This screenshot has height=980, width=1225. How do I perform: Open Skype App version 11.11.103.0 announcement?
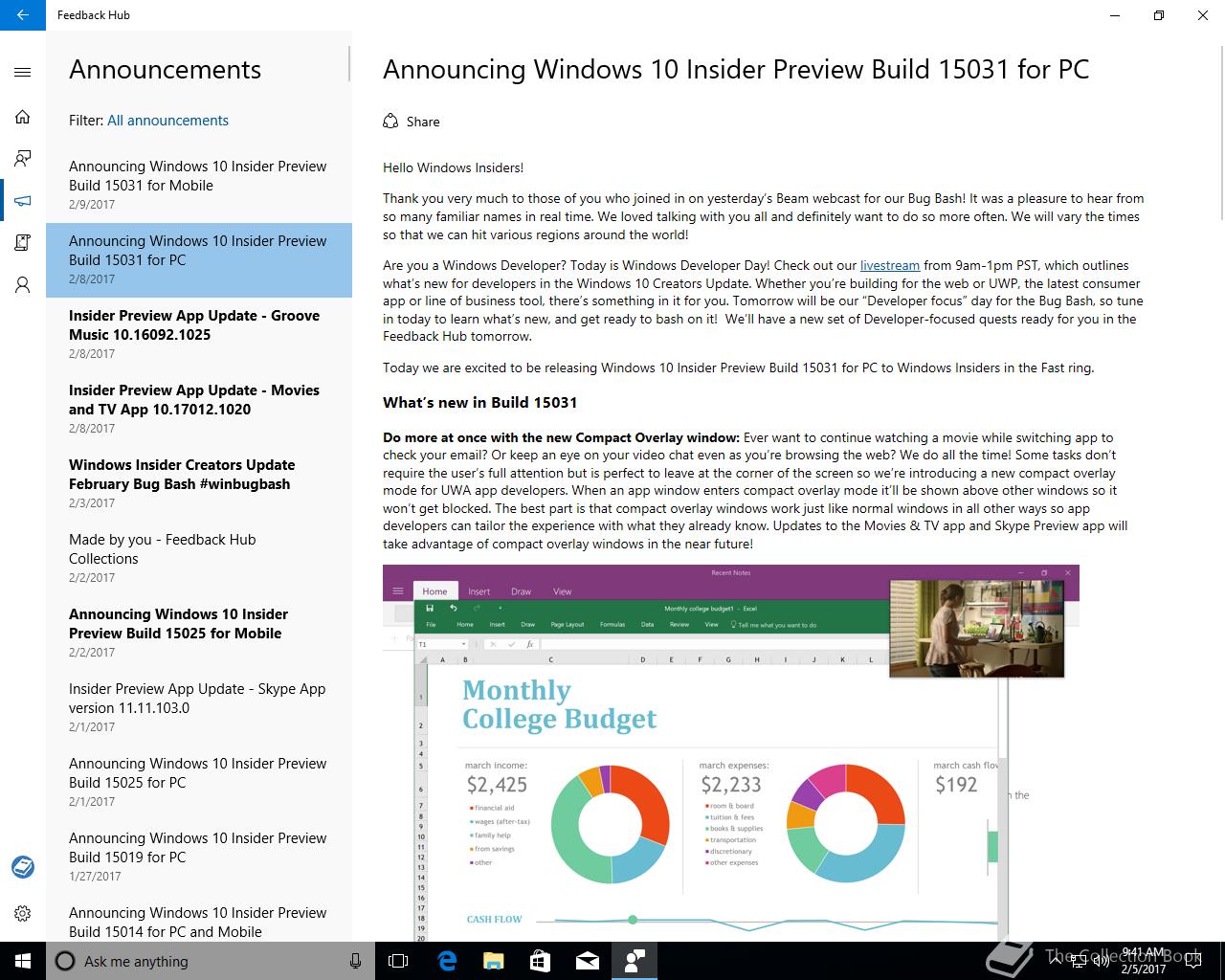click(199, 708)
